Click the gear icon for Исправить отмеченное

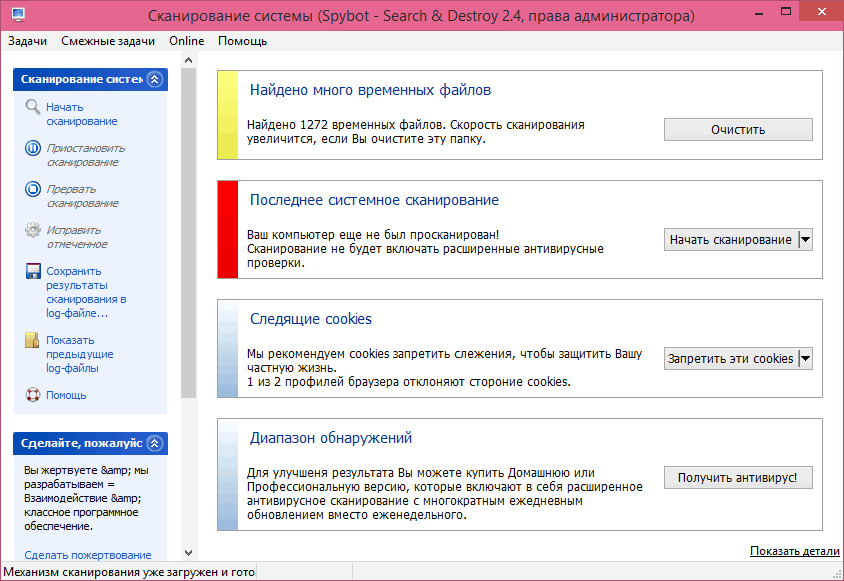(x=33, y=230)
